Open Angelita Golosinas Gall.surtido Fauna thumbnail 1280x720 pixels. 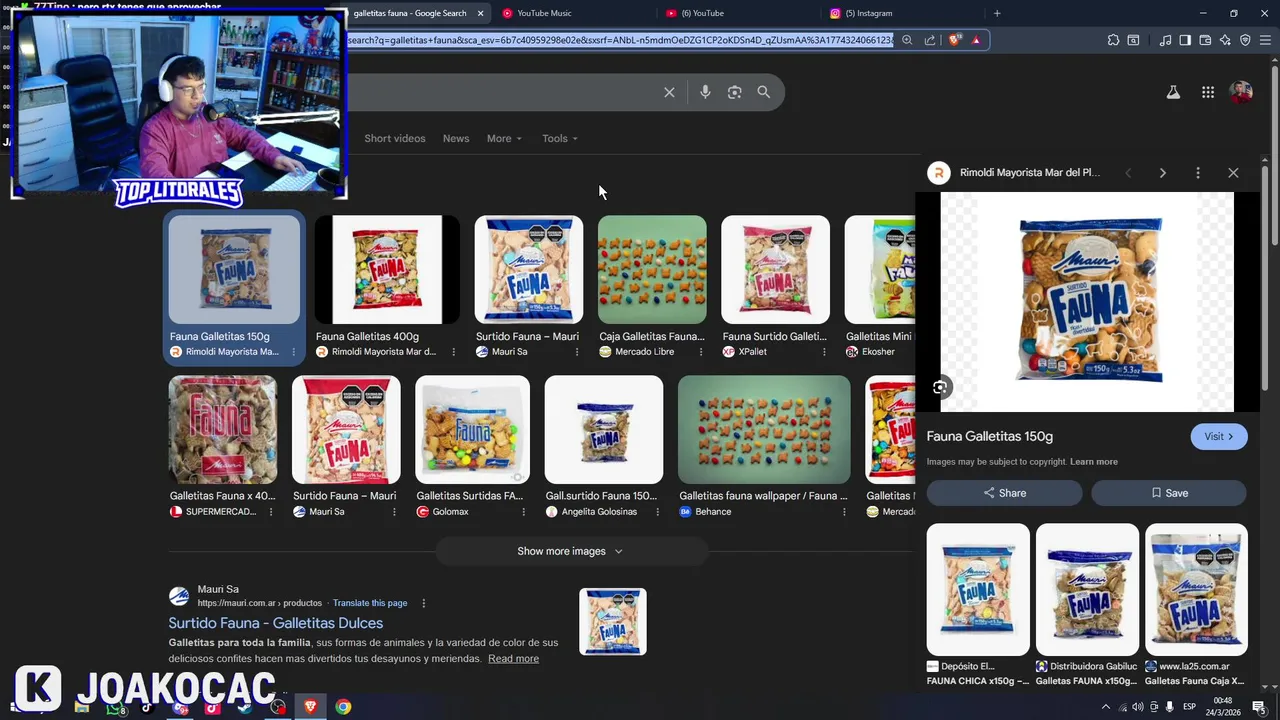coord(604,430)
